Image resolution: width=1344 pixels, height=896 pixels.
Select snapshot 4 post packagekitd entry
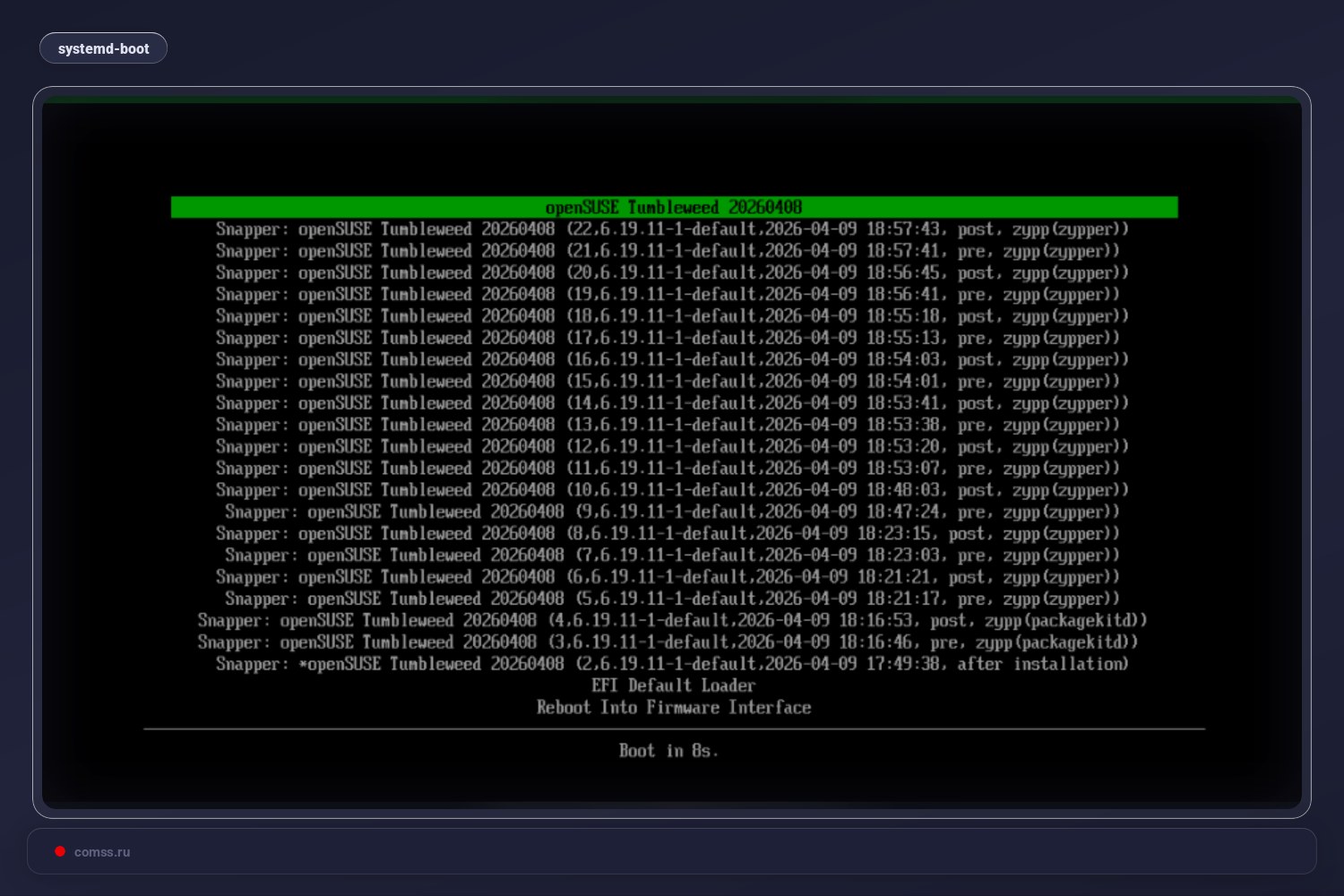click(x=672, y=620)
